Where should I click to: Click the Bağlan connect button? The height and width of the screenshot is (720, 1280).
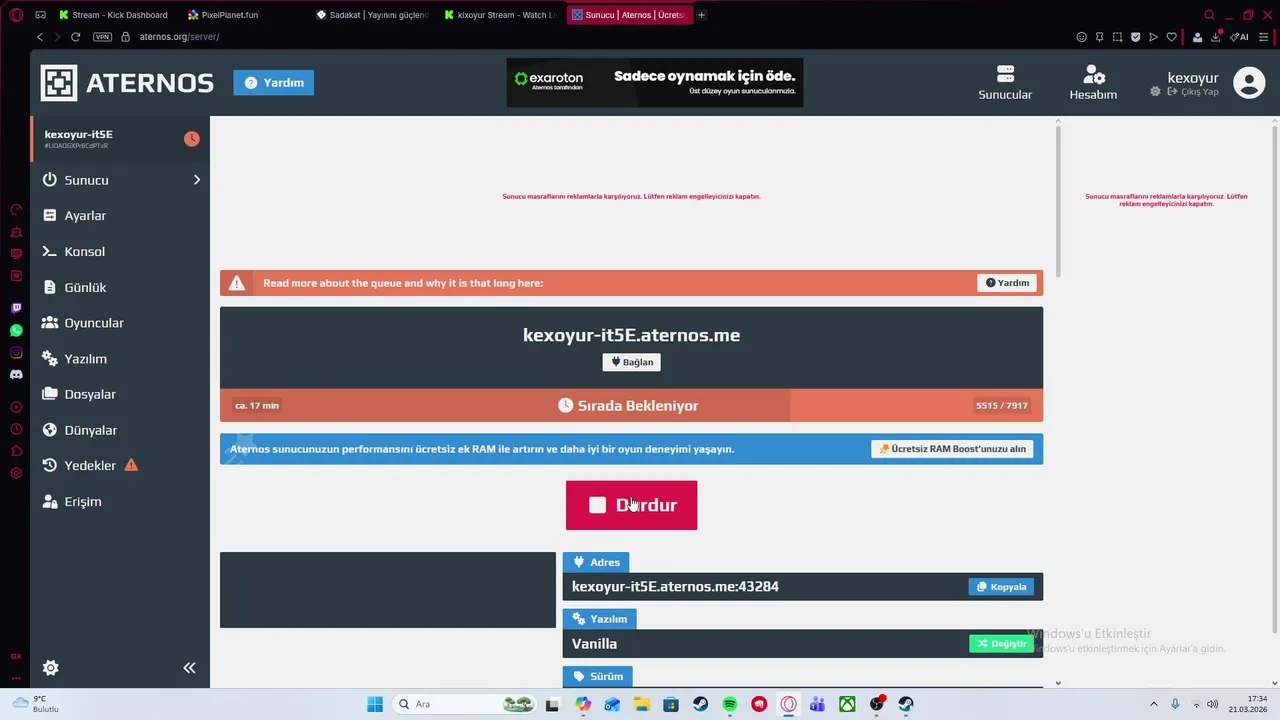(631, 362)
